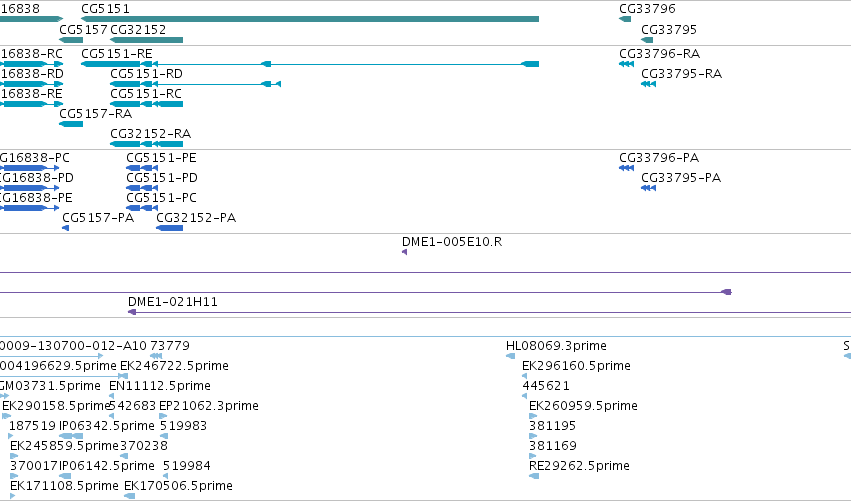Image resolution: width=851 pixels, height=501 pixels.
Task: Click EST EK260959.5prime
Action: click(x=583, y=406)
